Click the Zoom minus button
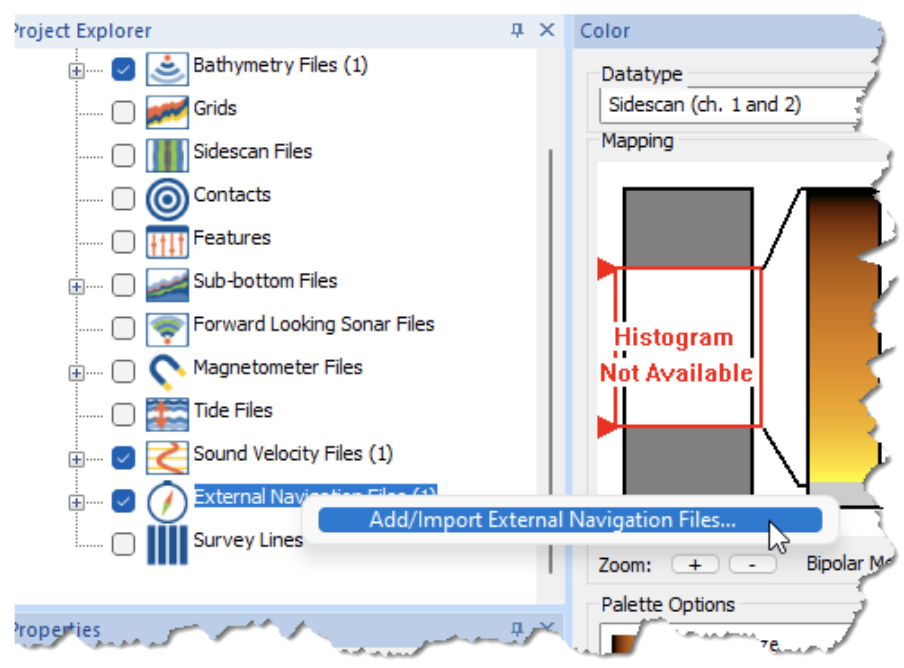This screenshot has width=904, height=668. (x=752, y=565)
